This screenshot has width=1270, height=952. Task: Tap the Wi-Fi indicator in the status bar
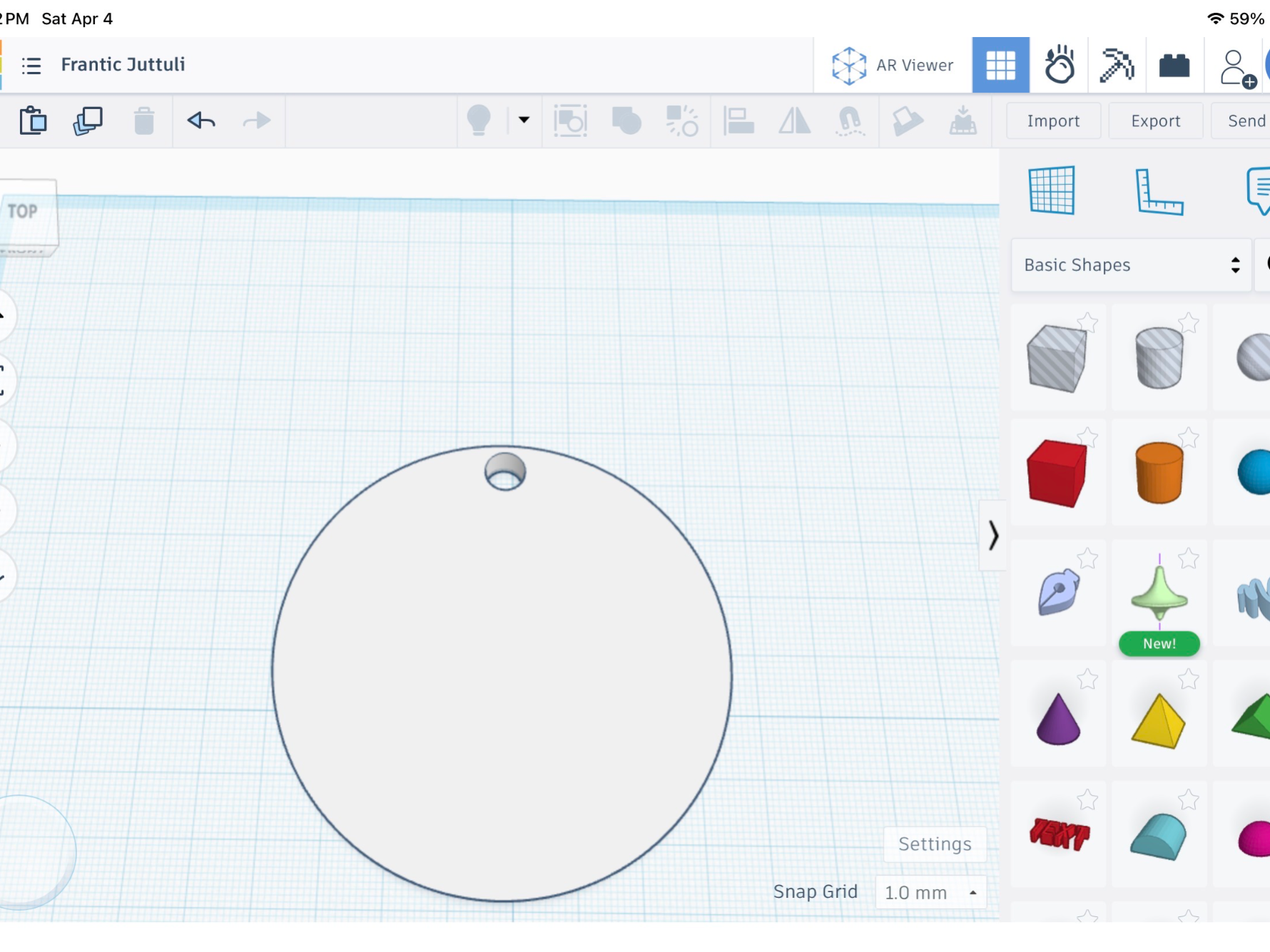tap(1215, 19)
